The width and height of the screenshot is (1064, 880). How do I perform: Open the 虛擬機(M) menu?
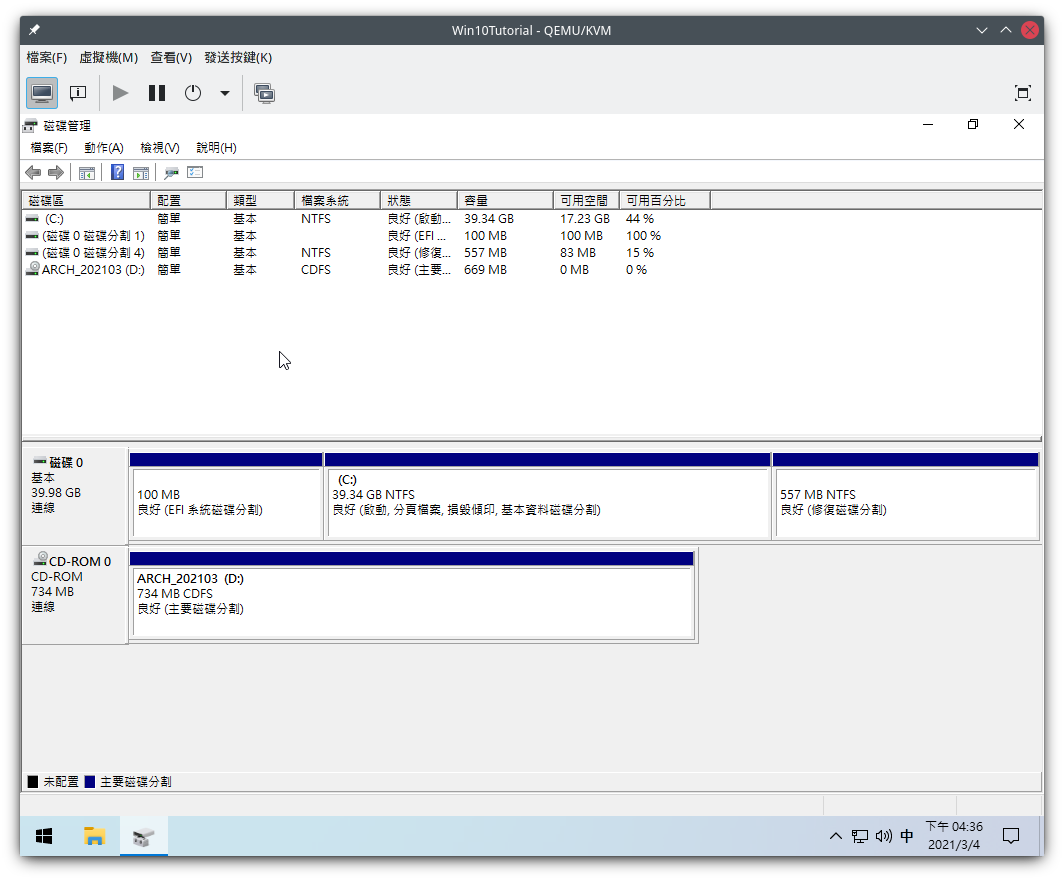pos(109,58)
